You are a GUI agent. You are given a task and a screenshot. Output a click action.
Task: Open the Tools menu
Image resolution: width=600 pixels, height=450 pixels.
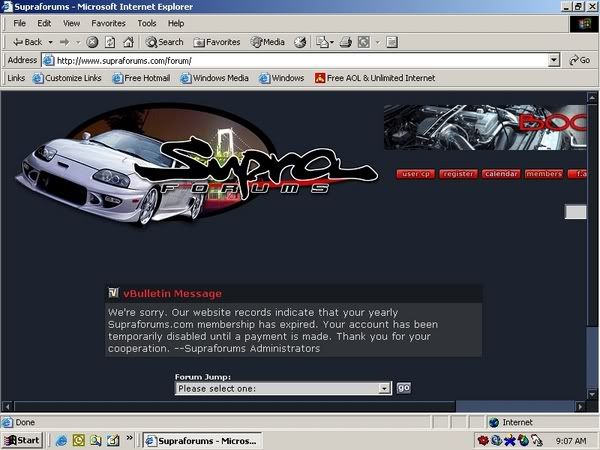tap(147, 23)
